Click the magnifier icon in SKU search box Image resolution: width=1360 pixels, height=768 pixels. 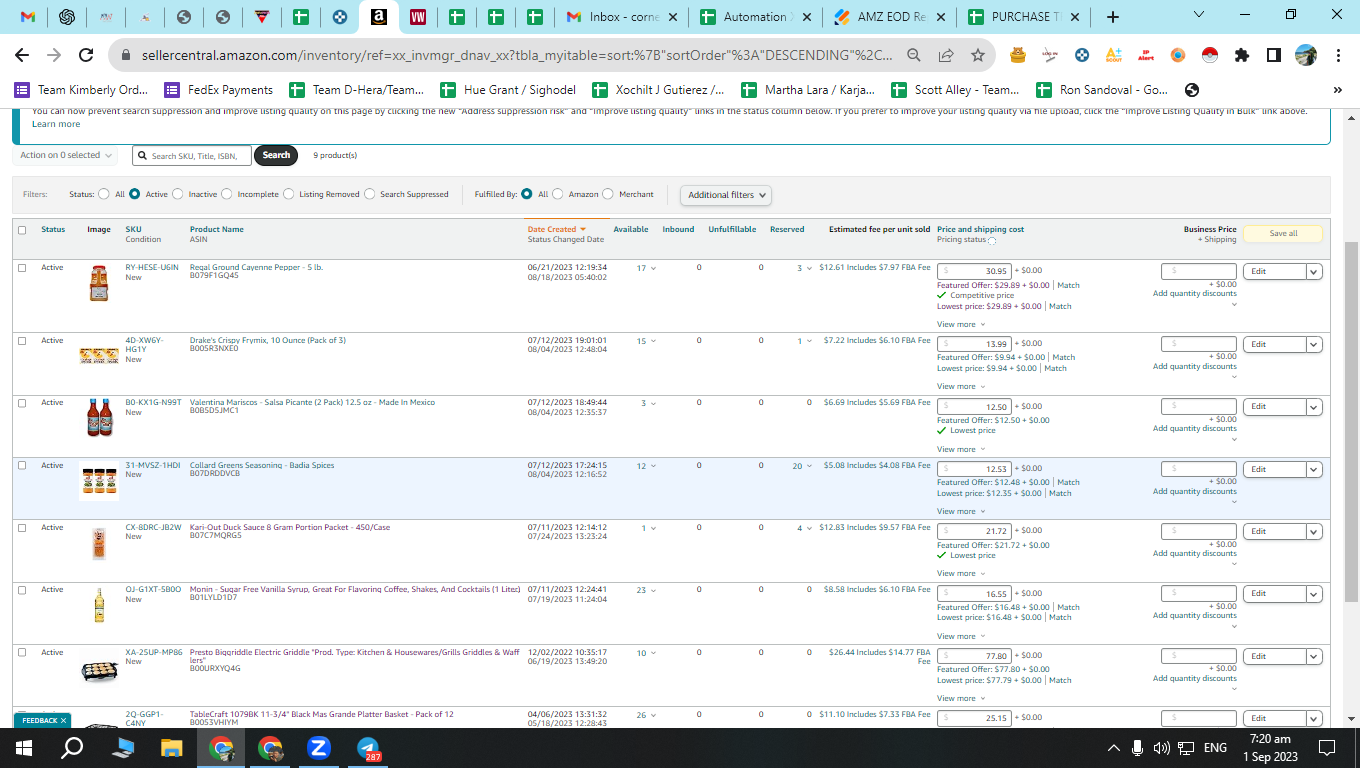(x=143, y=156)
